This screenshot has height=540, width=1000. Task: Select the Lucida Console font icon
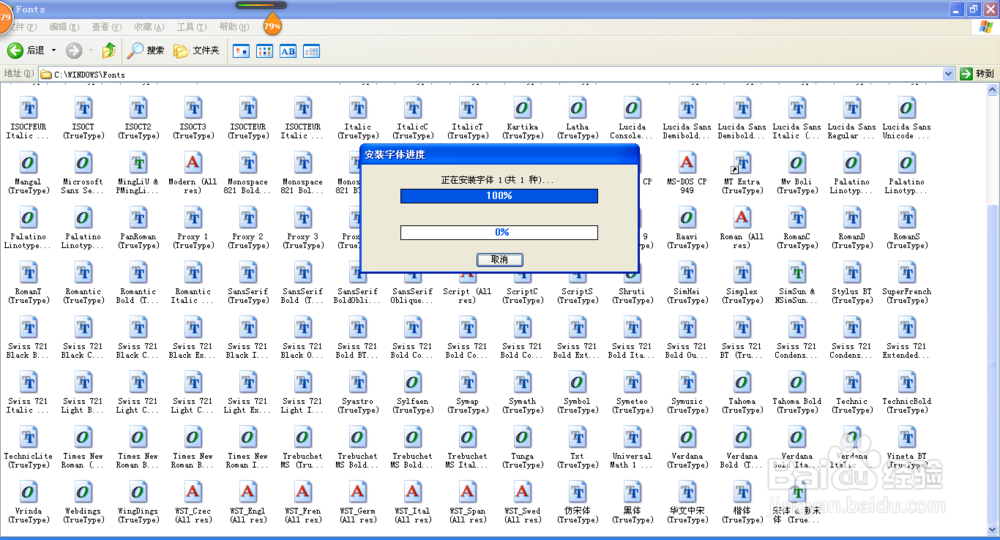tap(631, 108)
